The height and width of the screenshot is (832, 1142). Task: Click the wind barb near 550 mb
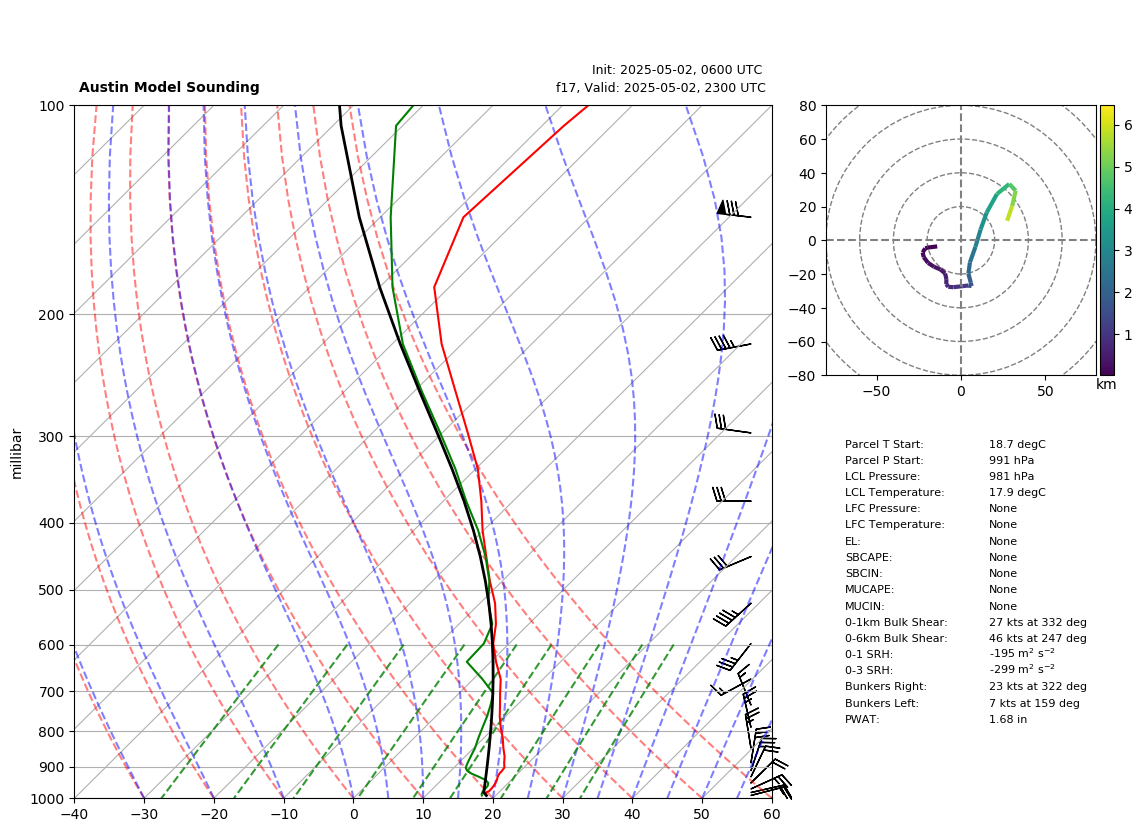pos(732,614)
